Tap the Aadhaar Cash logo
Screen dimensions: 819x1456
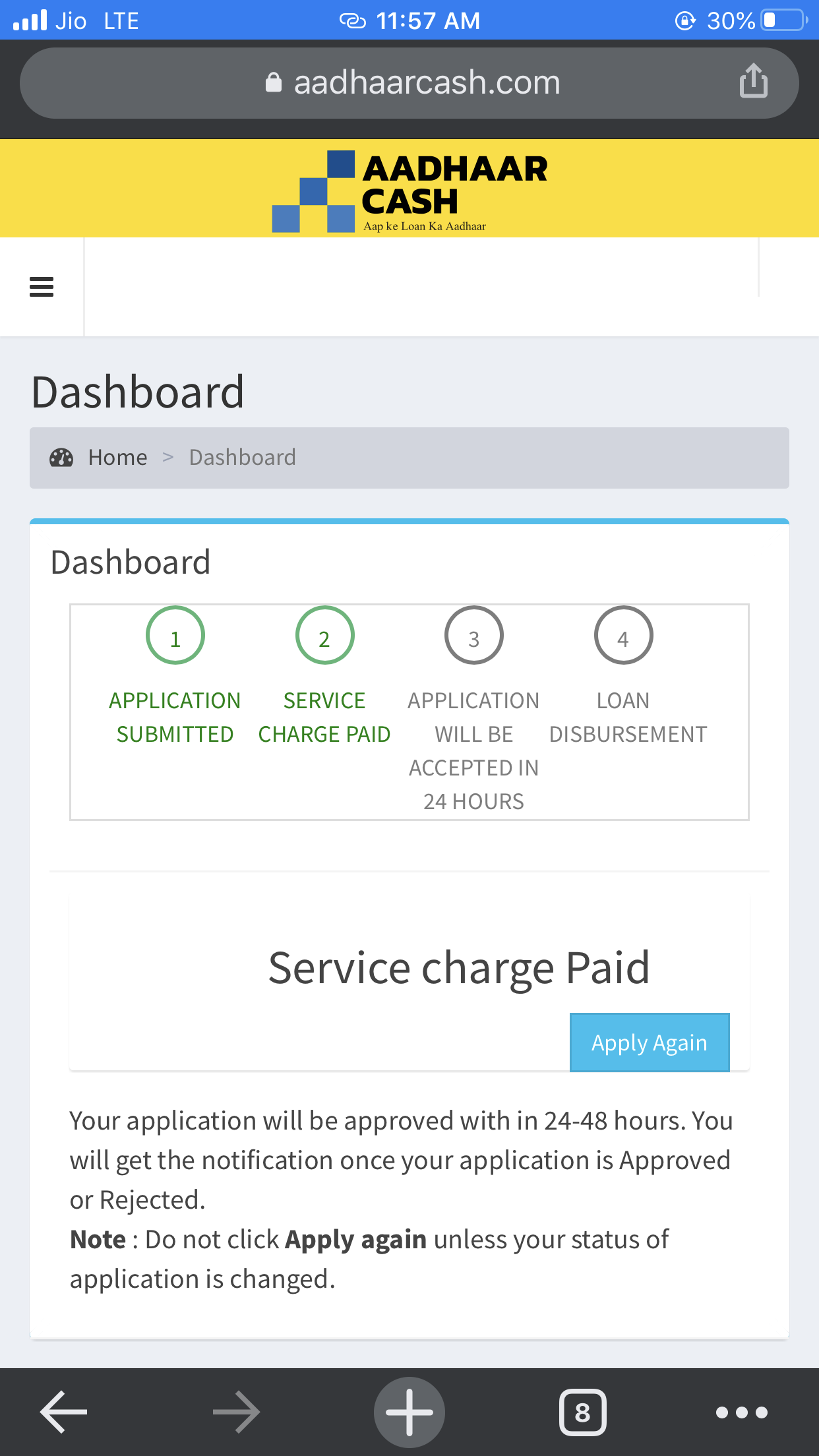pyautogui.click(x=409, y=190)
